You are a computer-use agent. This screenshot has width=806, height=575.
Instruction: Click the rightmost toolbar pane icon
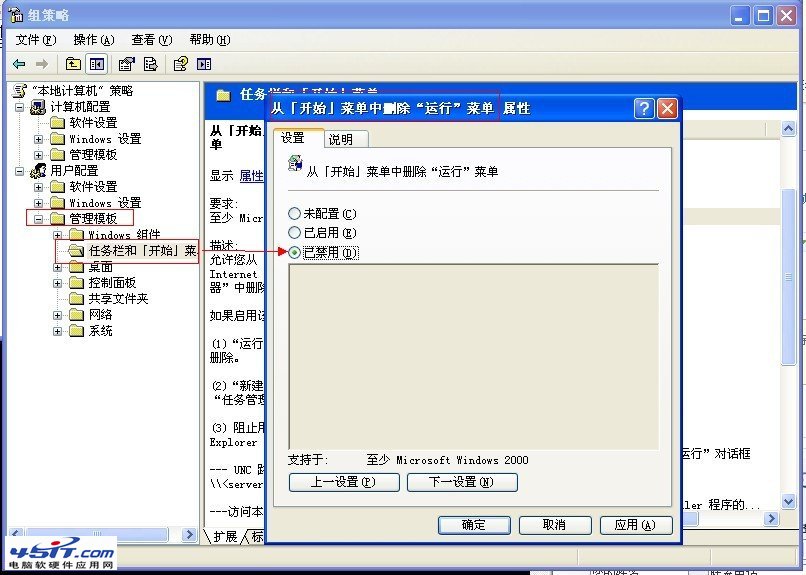click(x=204, y=64)
